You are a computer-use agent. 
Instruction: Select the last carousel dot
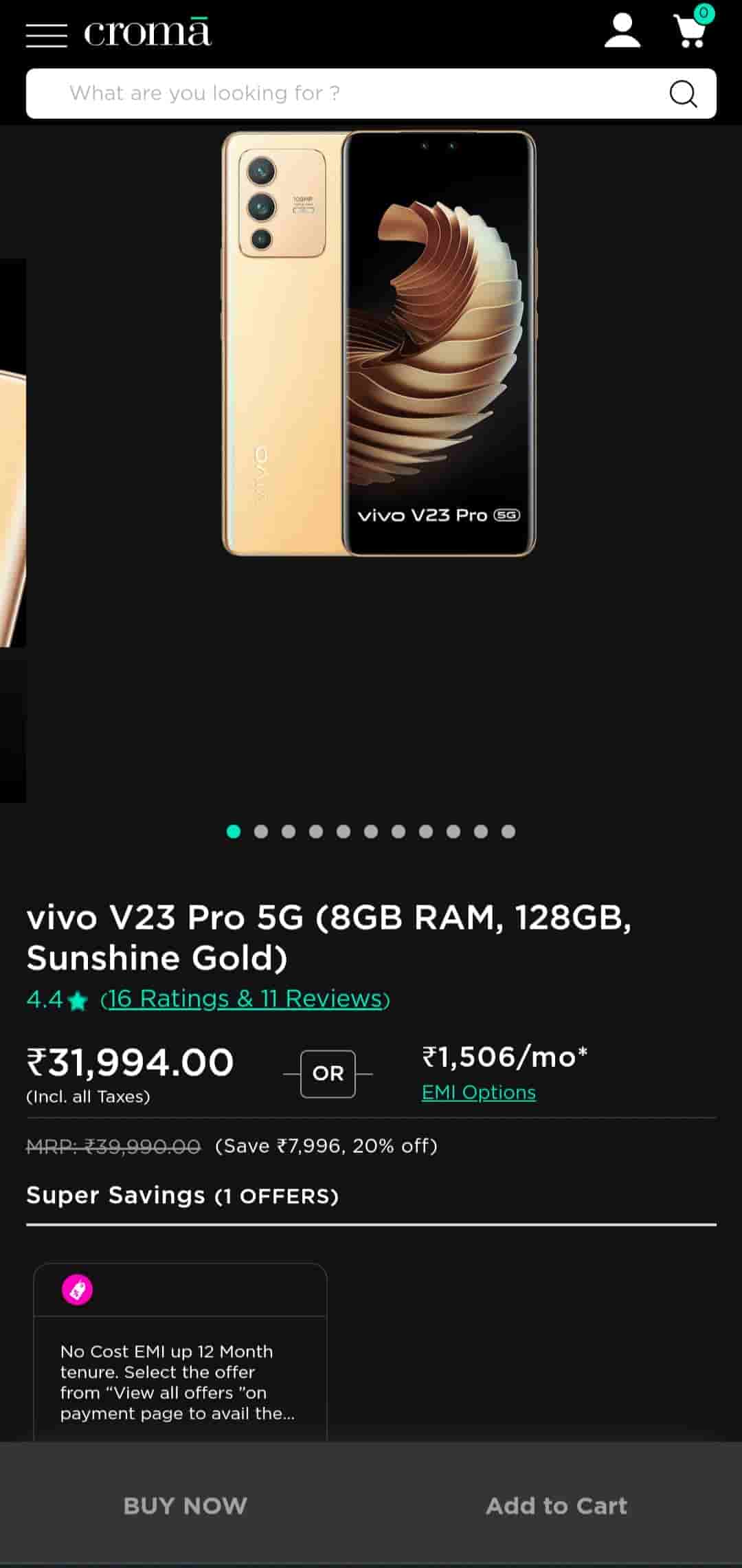(508, 832)
